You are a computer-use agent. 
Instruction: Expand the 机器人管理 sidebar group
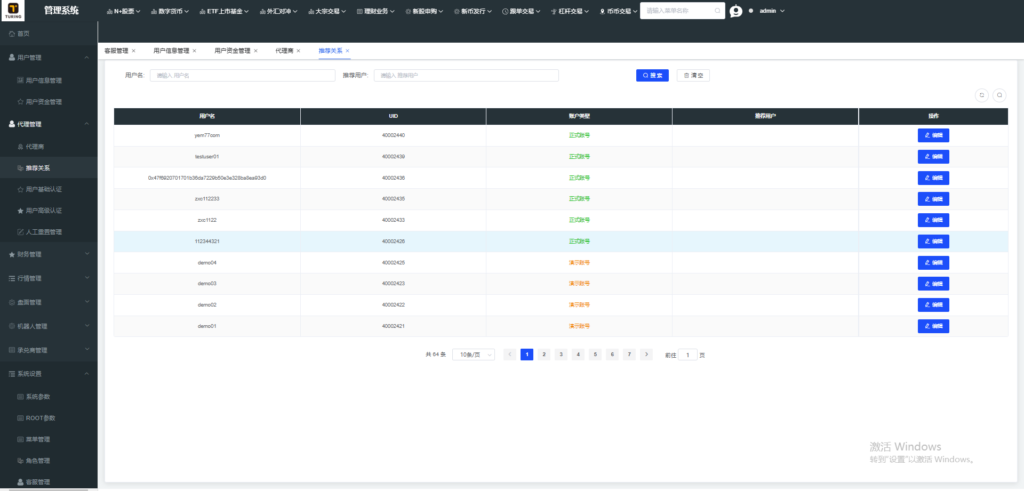(x=48, y=326)
